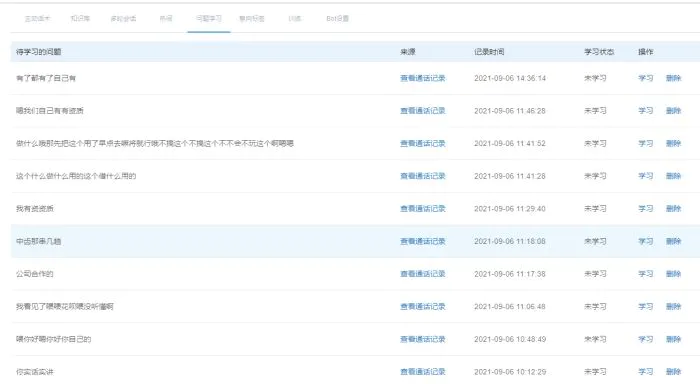700x384 pixels.
Task: Learn the 公司合作的 question
Action: (646, 274)
